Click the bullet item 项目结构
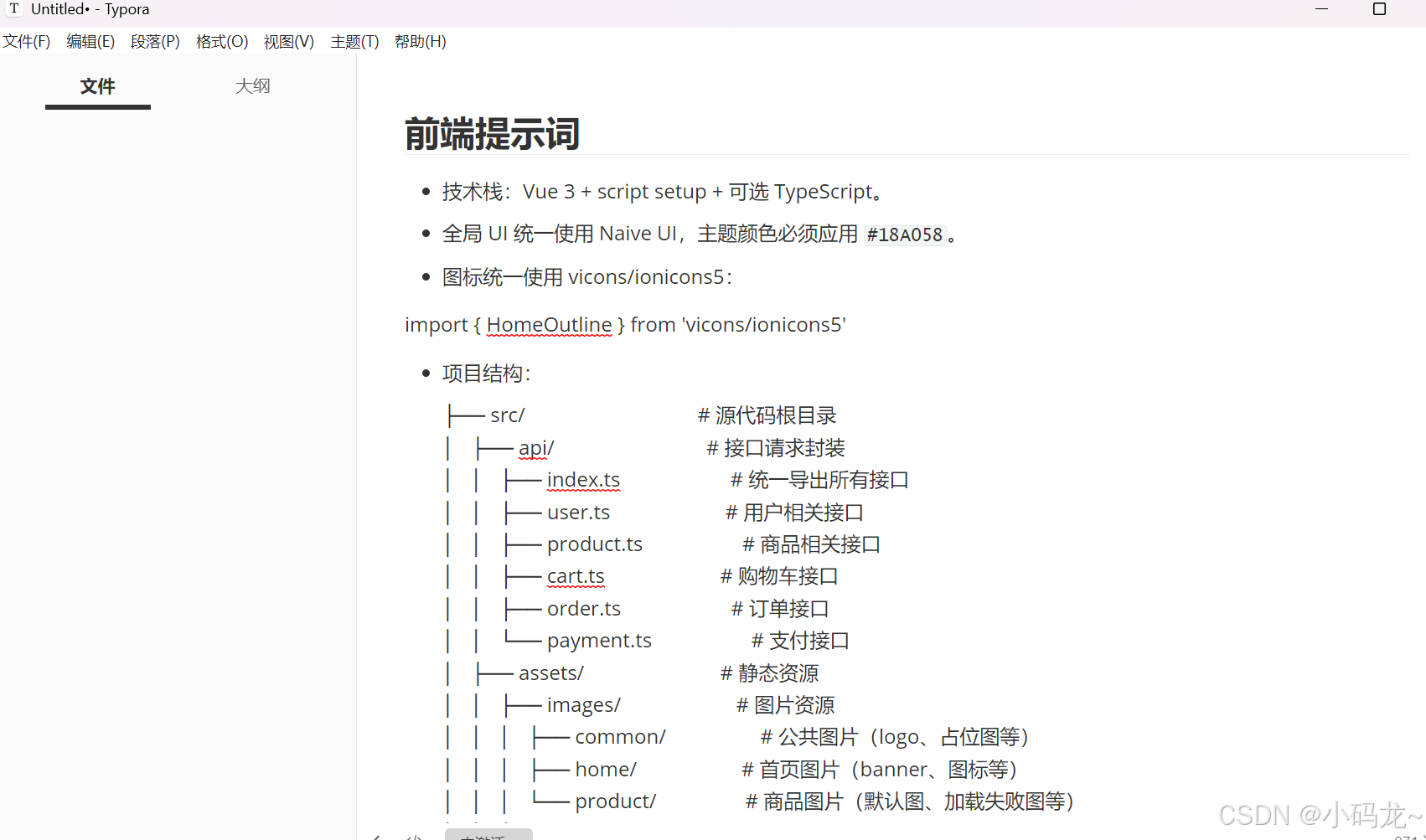 tap(484, 373)
